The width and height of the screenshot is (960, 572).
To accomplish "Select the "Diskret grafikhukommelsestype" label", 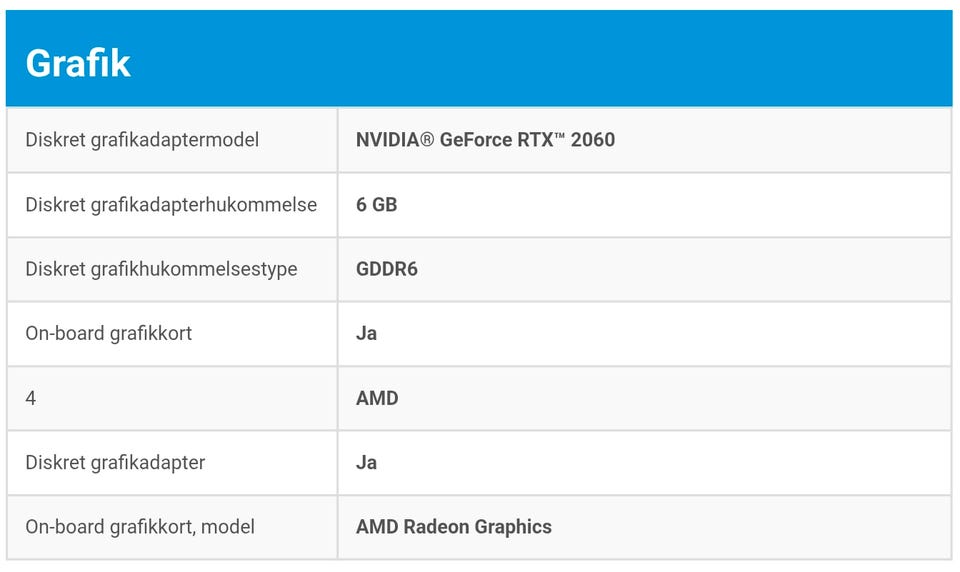I will point(161,269).
